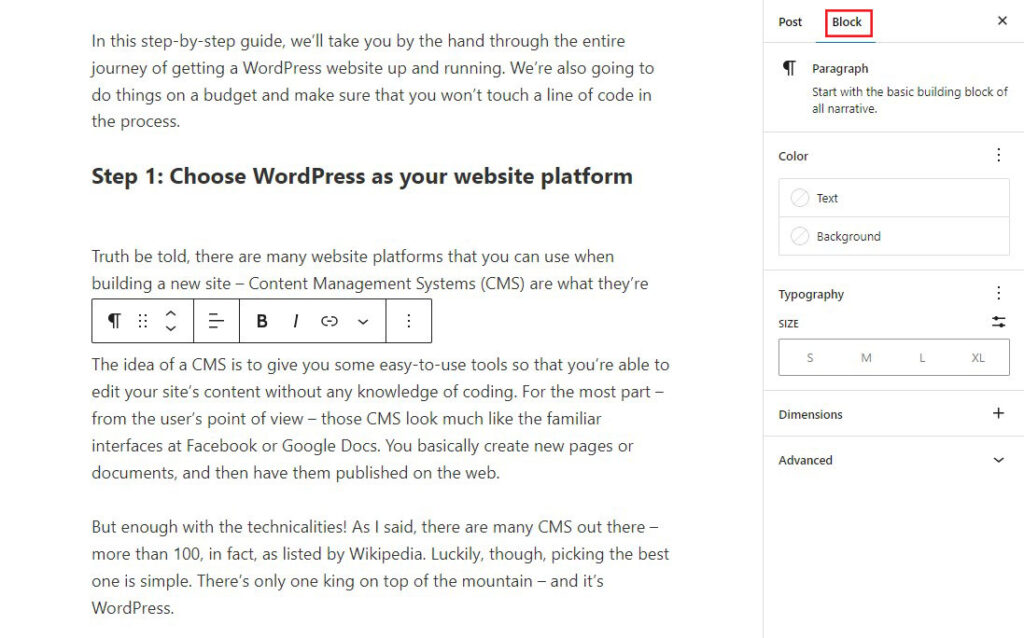Click the Paragraph block type icon
This screenshot has width=1024, height=638.
[x=113, y=321]
